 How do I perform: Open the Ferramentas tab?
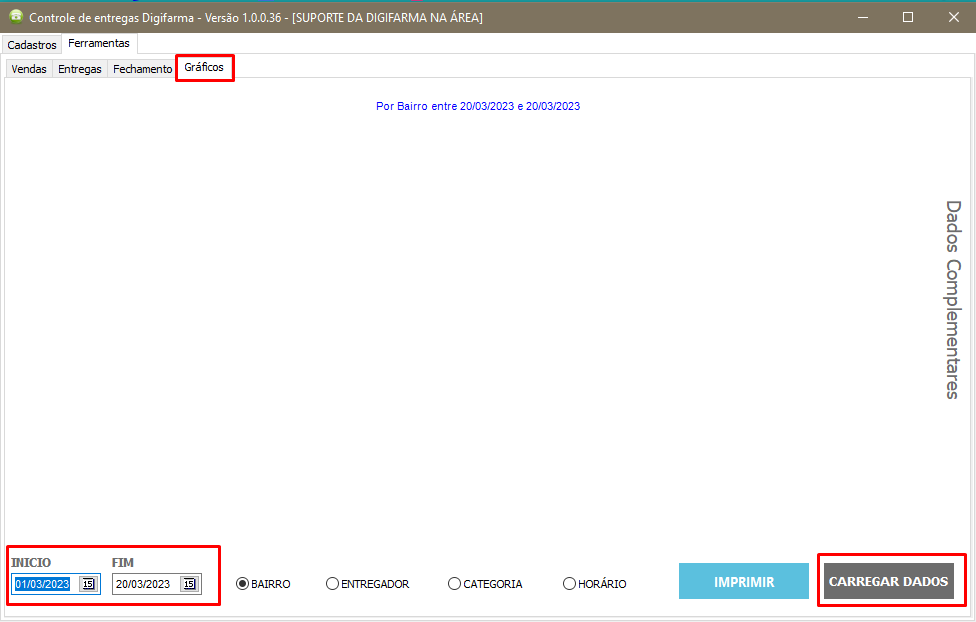point(99,44)
